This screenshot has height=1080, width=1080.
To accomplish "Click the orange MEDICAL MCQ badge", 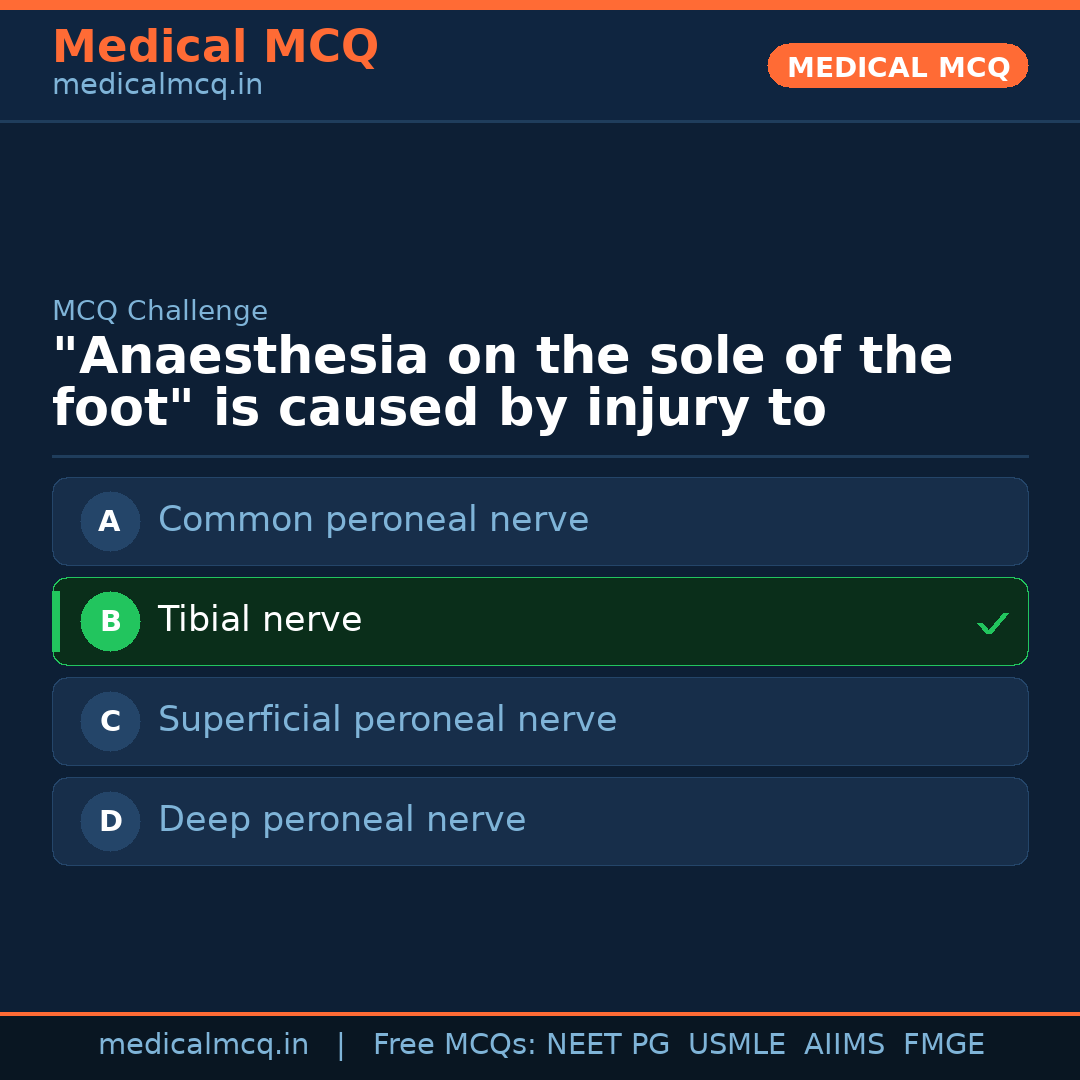I will point(897,66).
